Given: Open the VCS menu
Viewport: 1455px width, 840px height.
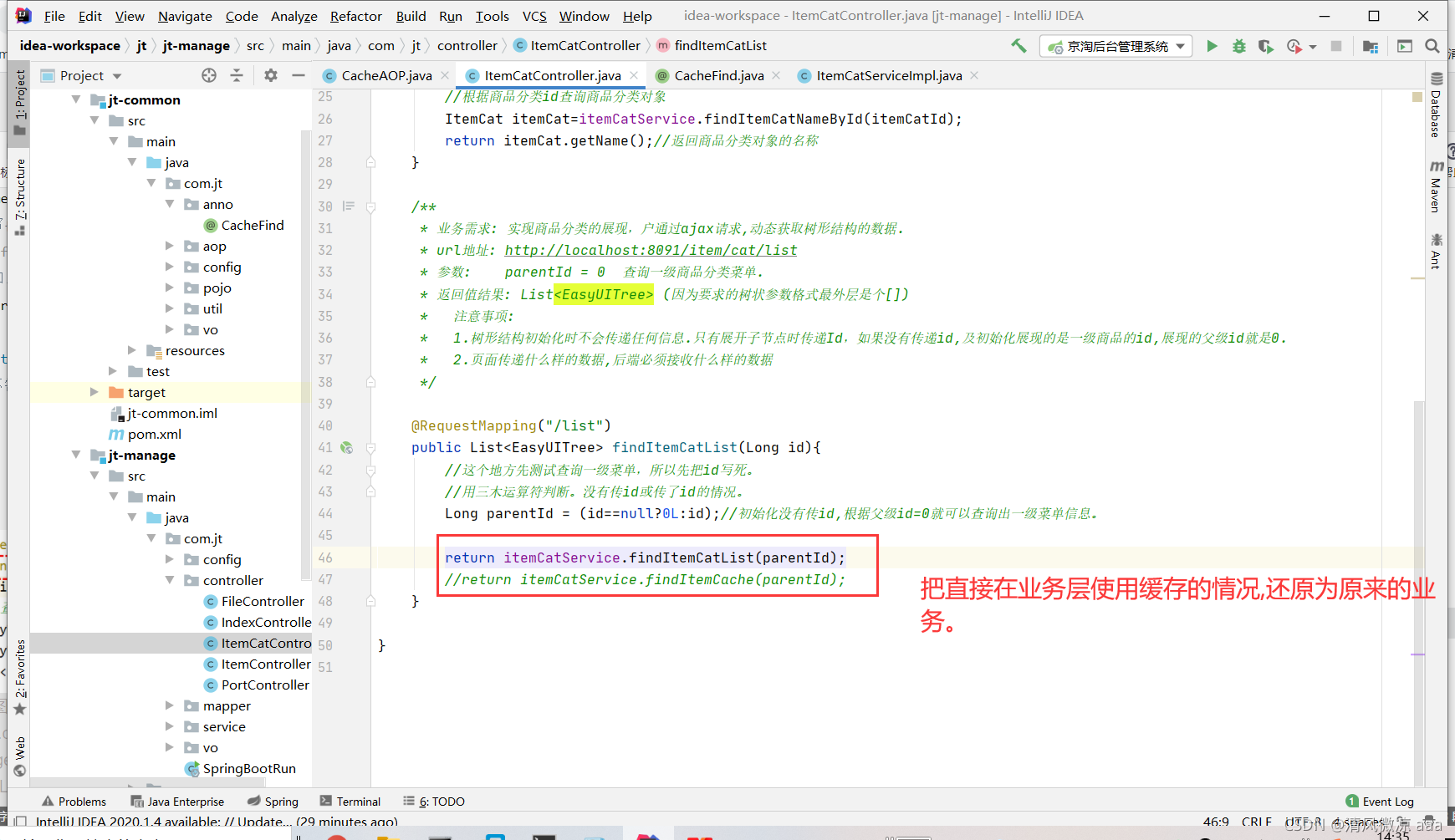Looking at the screenshot, I should pos(534,16).
